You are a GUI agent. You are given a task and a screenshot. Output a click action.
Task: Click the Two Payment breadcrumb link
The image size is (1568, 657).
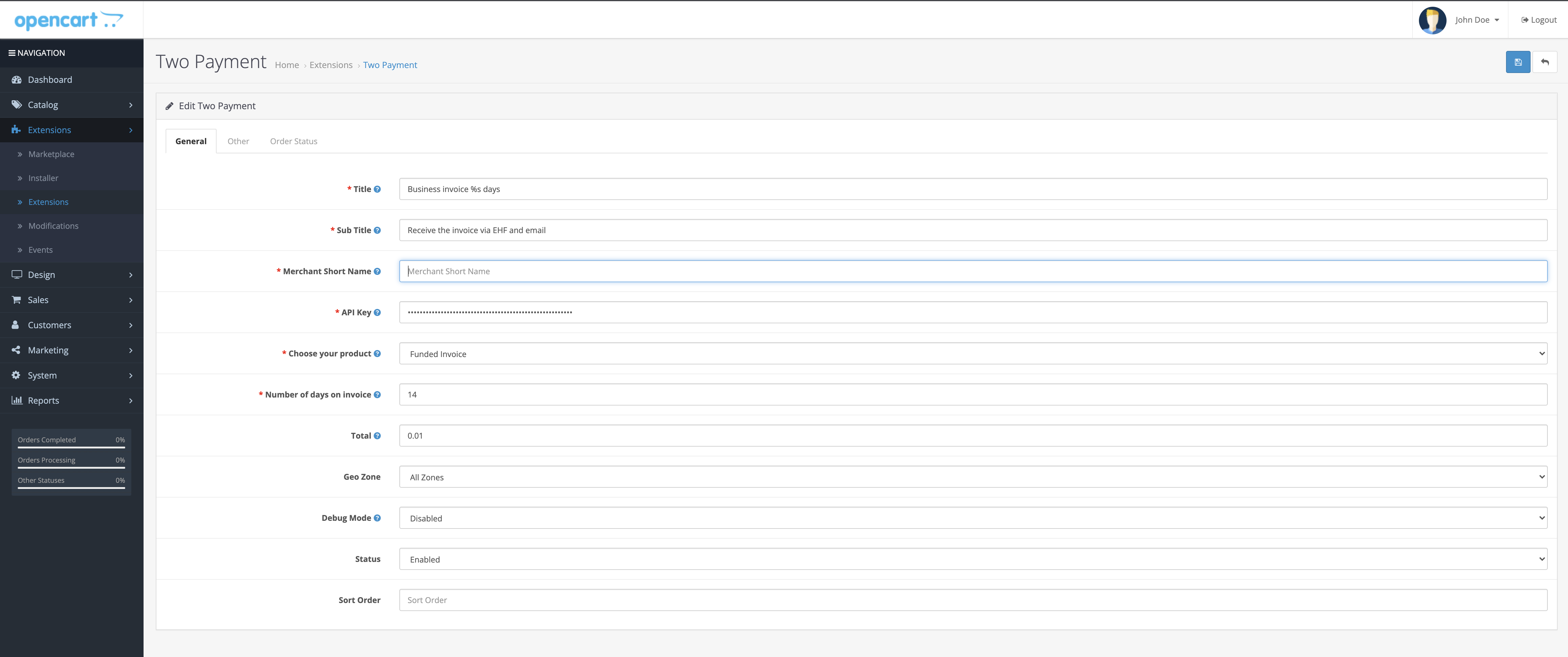click(x=390, y=65)
